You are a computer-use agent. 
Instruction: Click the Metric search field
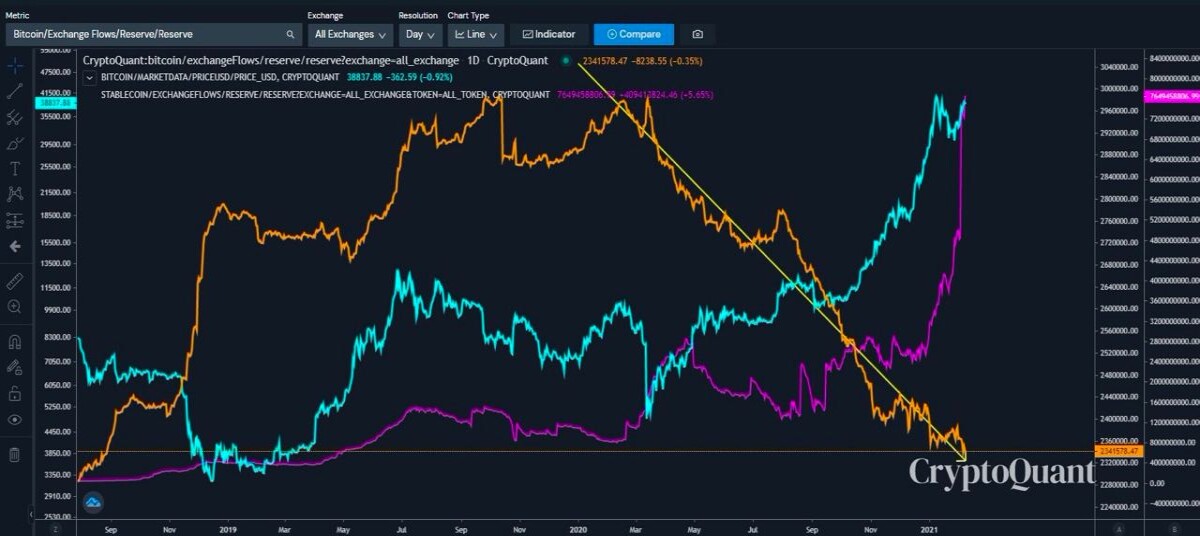pyautogui.click(x=153, y=34)
